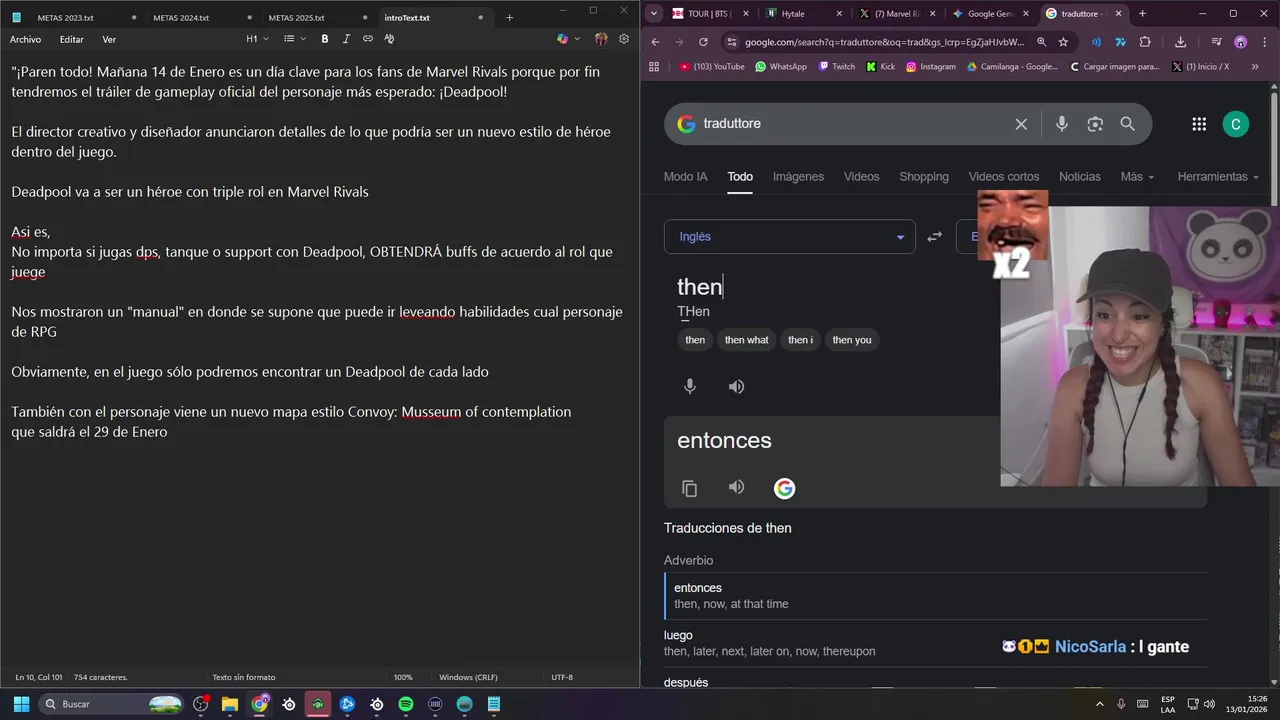
Task: Swap translation languages arrow icon
Action: pyautogui.click(x=935, y=237)
